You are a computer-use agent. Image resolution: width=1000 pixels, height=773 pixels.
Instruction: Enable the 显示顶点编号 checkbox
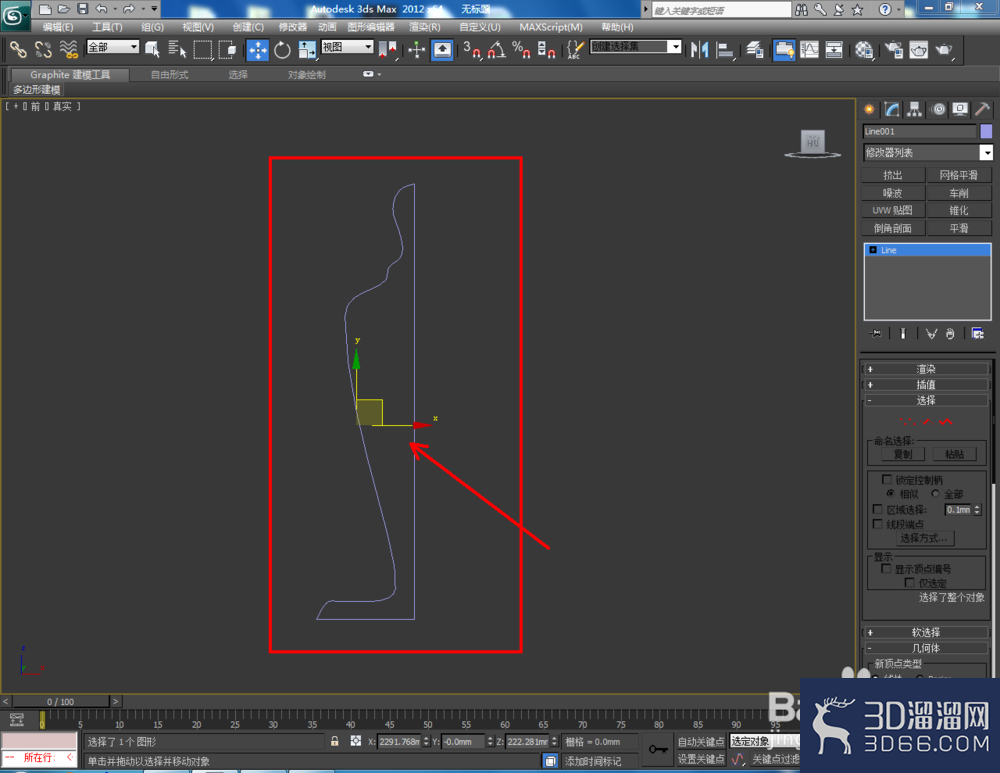pos(886,568)
